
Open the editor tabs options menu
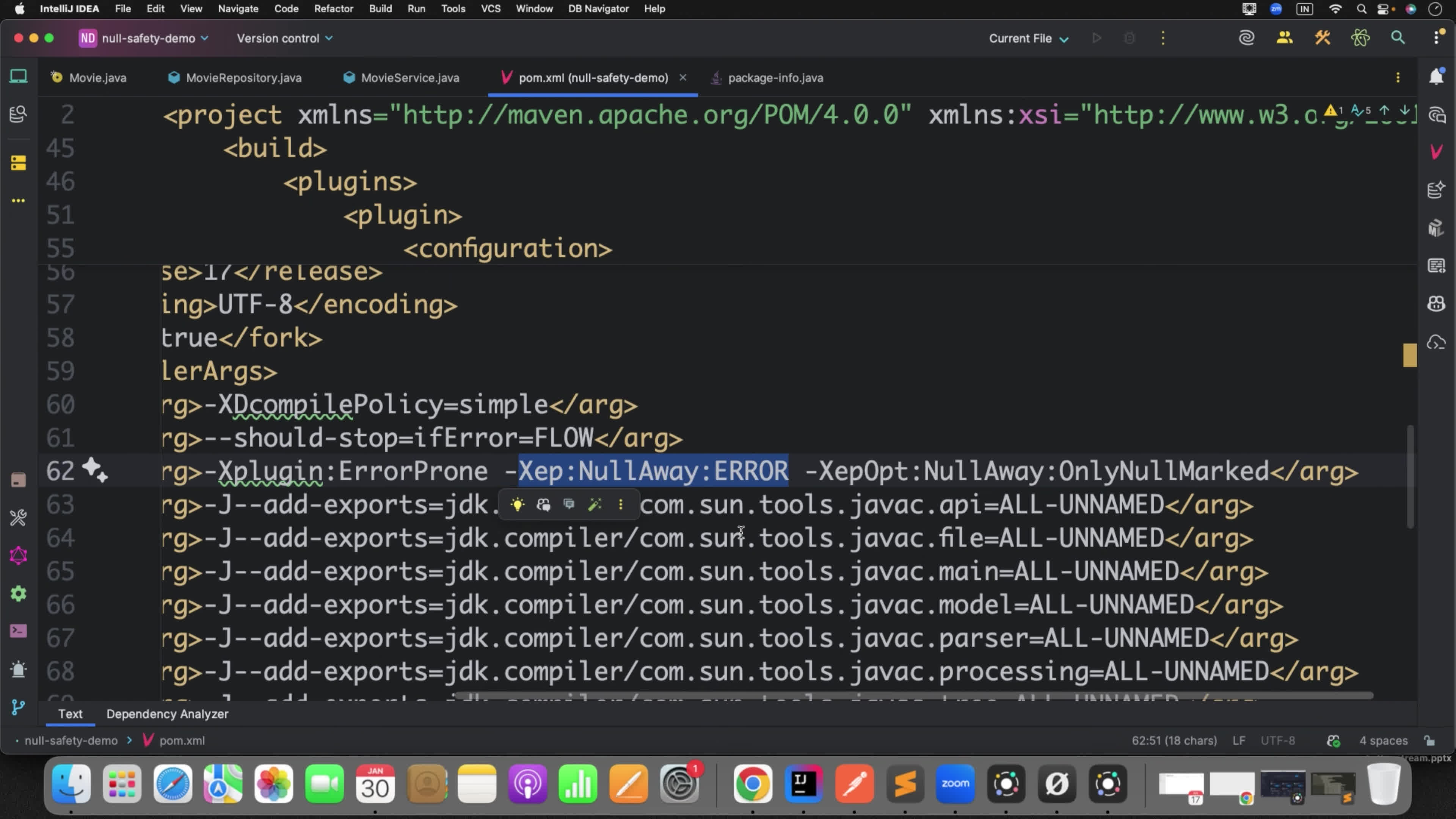point(1398,77)
